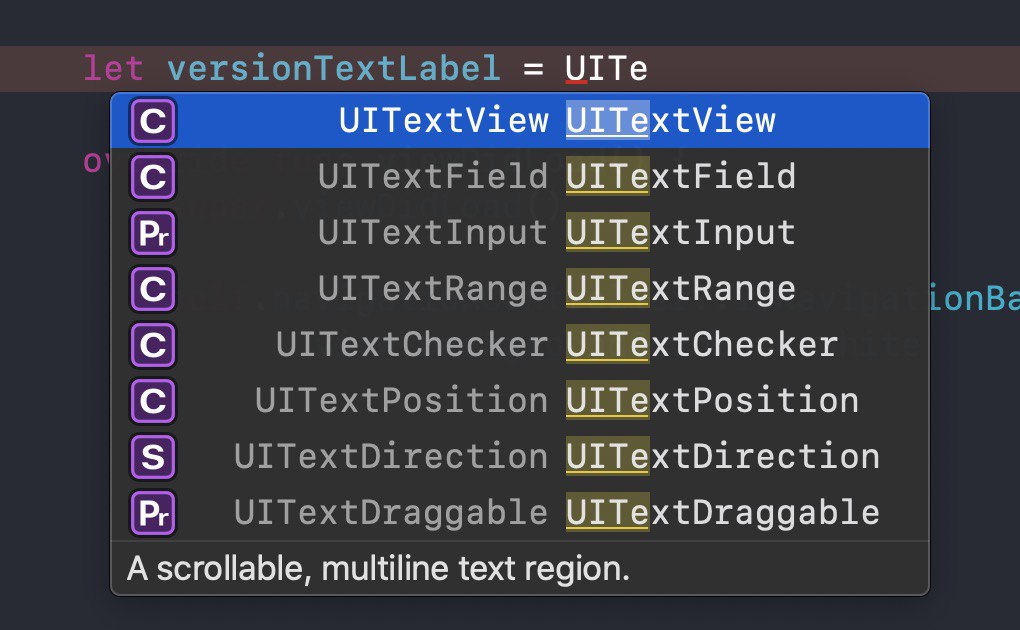Viewport: 1020px width, 630px height.
Task: Click the class icon beside UITextRange
Action: [153, 289]
